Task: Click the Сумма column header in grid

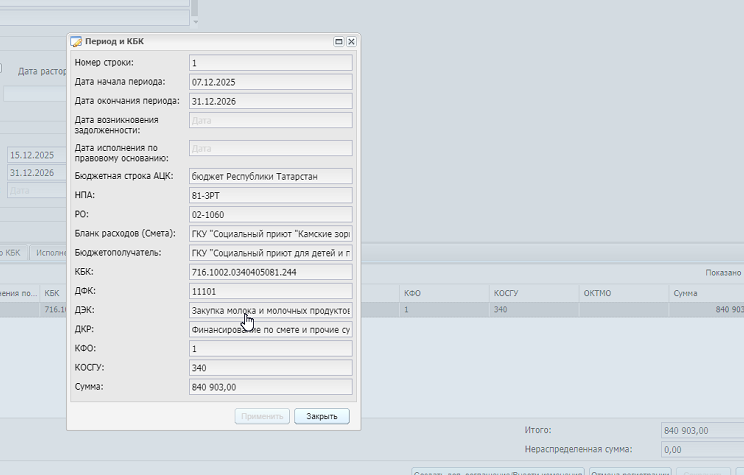Action: [707, 293]
